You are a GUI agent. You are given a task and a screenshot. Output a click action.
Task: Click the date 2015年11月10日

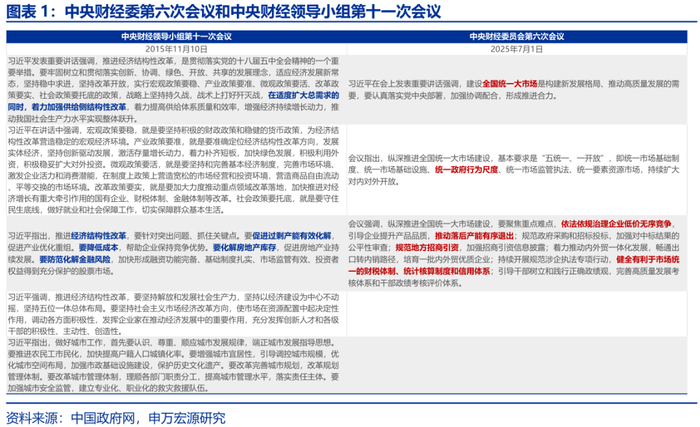pos(176,49)
